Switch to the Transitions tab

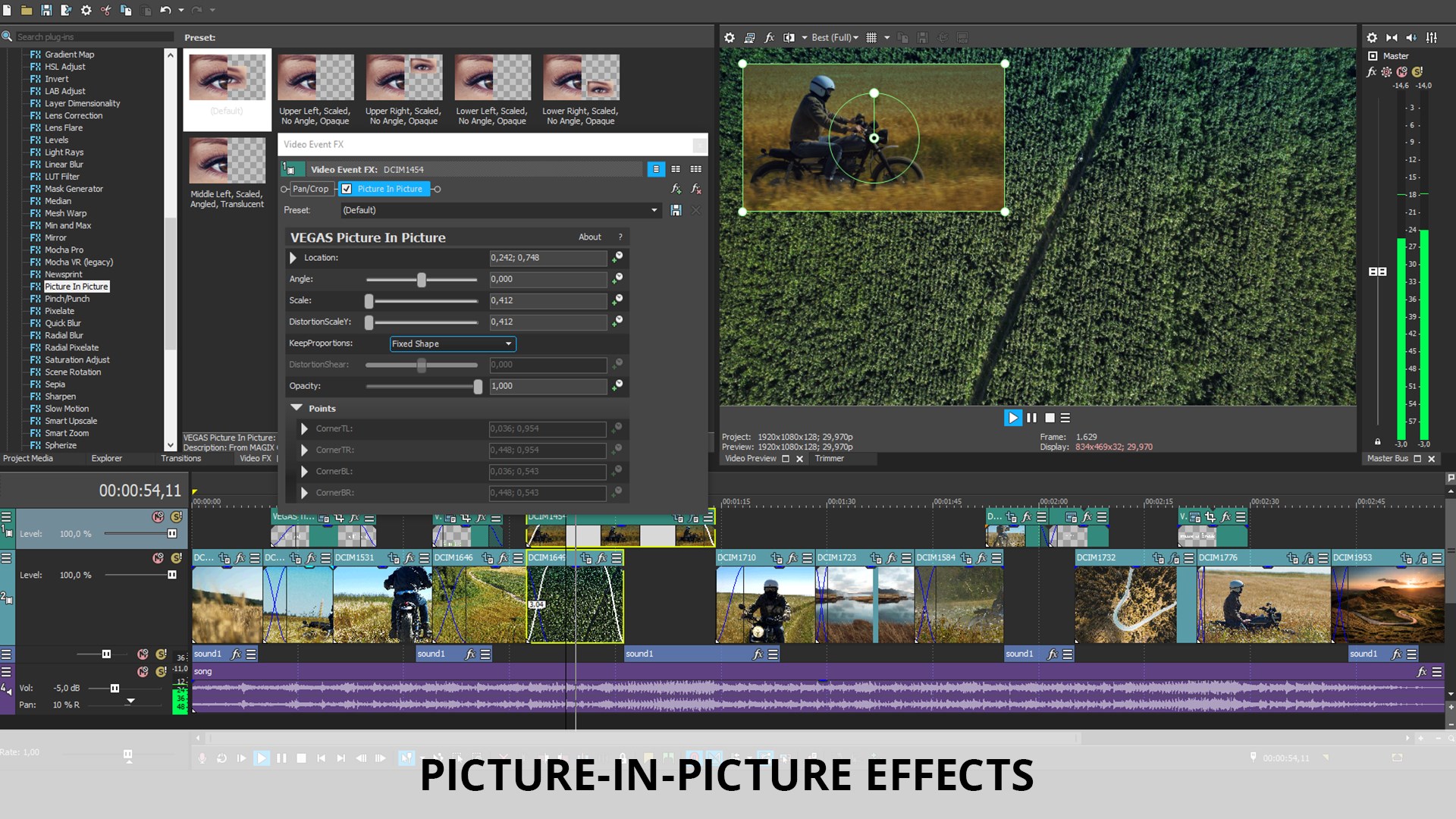coord(180,458)
